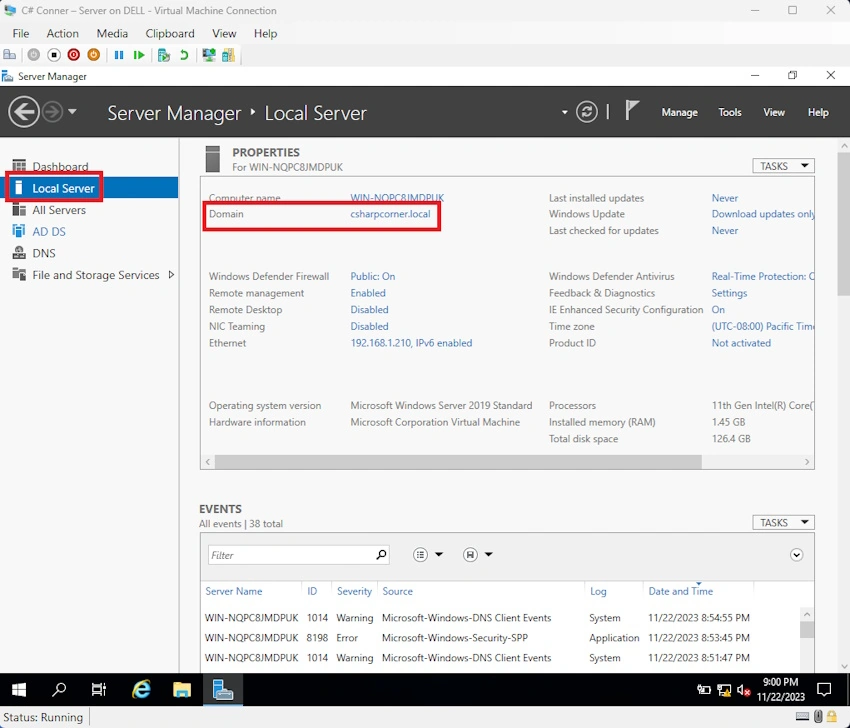Expand Events section with circled chevron
This screenshot has height=728, width=850.
[x=796, y=555]
